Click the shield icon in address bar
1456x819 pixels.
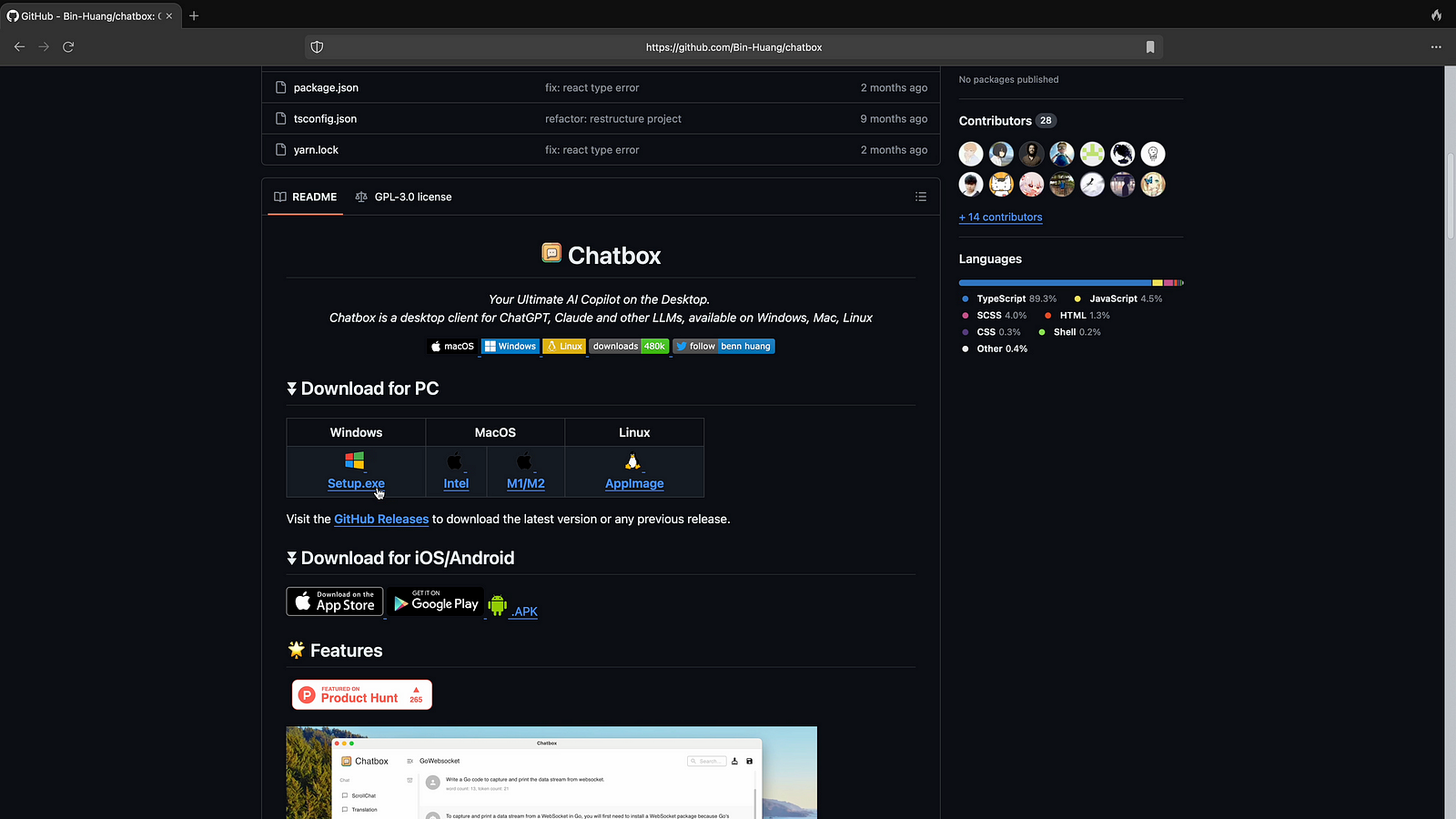[x=317, y=47]
